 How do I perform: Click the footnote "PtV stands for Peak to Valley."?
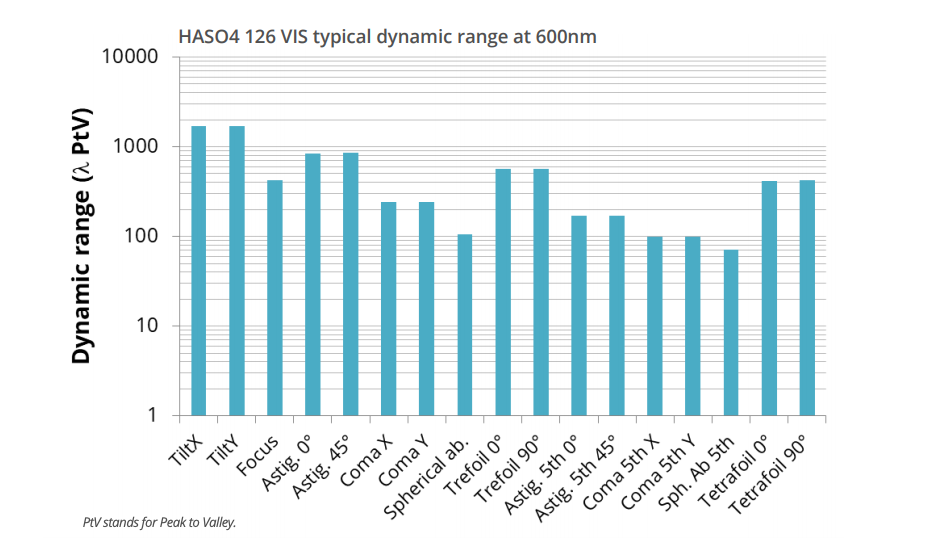(x=159, y=523)
